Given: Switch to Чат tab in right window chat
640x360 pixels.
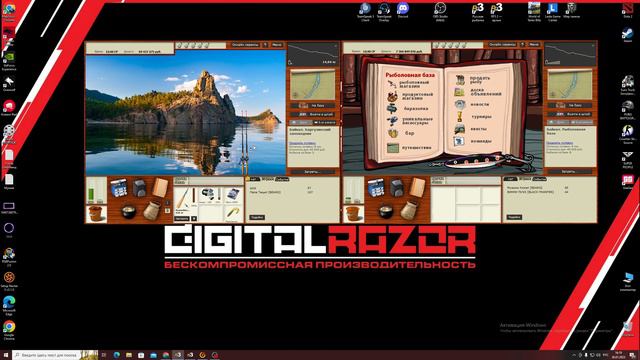Looking at the screenshot, I should pyautogui.click(x=511, y=179).
